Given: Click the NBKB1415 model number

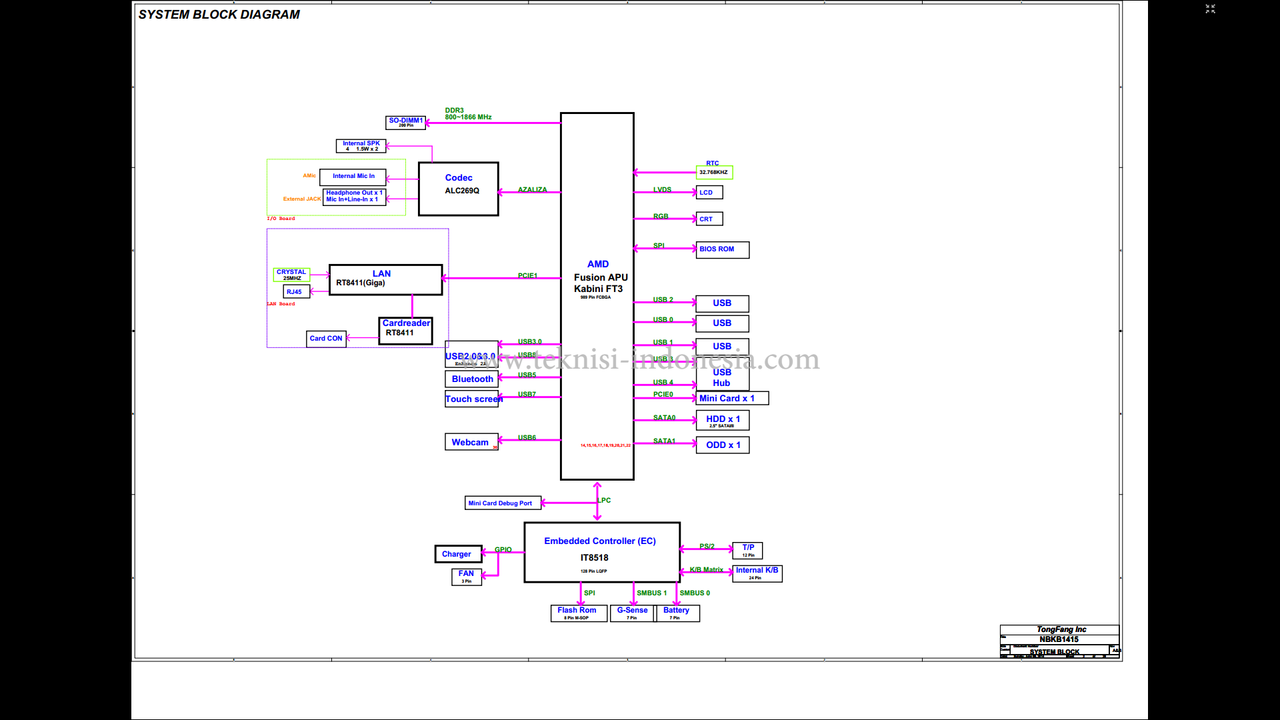Looking at the screenshot, I should tap(1061, 638).
